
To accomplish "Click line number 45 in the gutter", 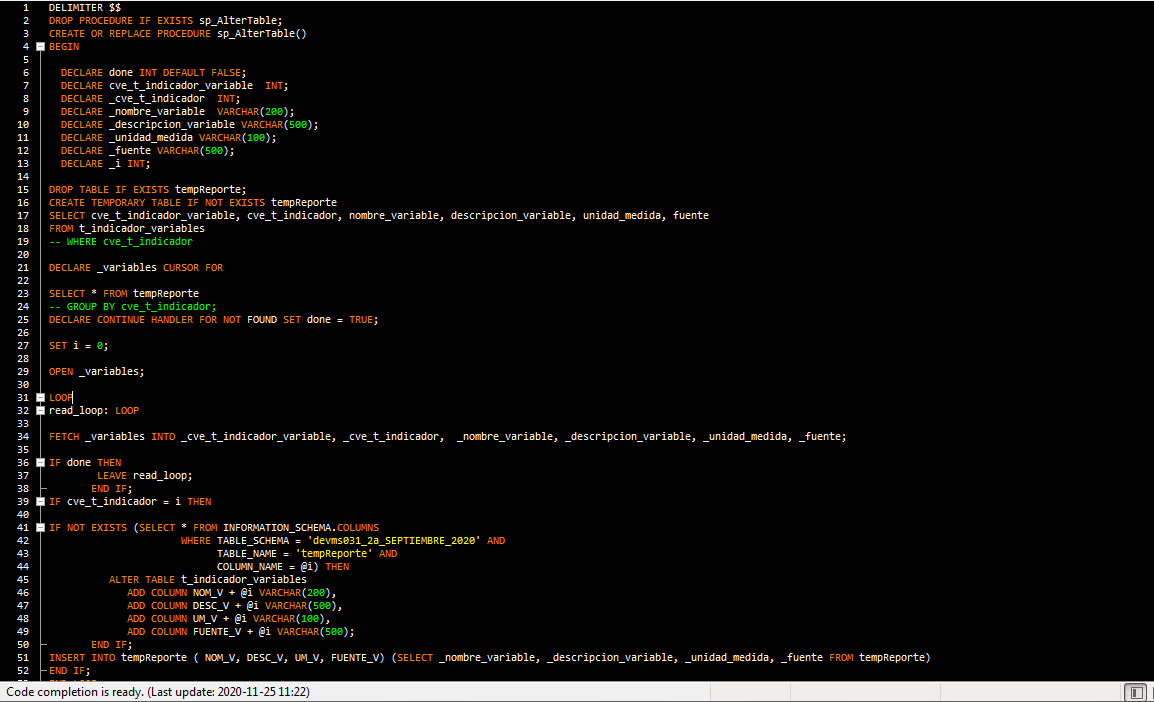I will (23, 580).
